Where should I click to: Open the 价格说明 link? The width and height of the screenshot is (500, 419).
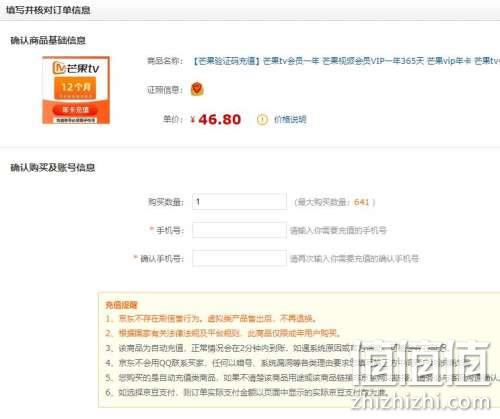(290, 119)
